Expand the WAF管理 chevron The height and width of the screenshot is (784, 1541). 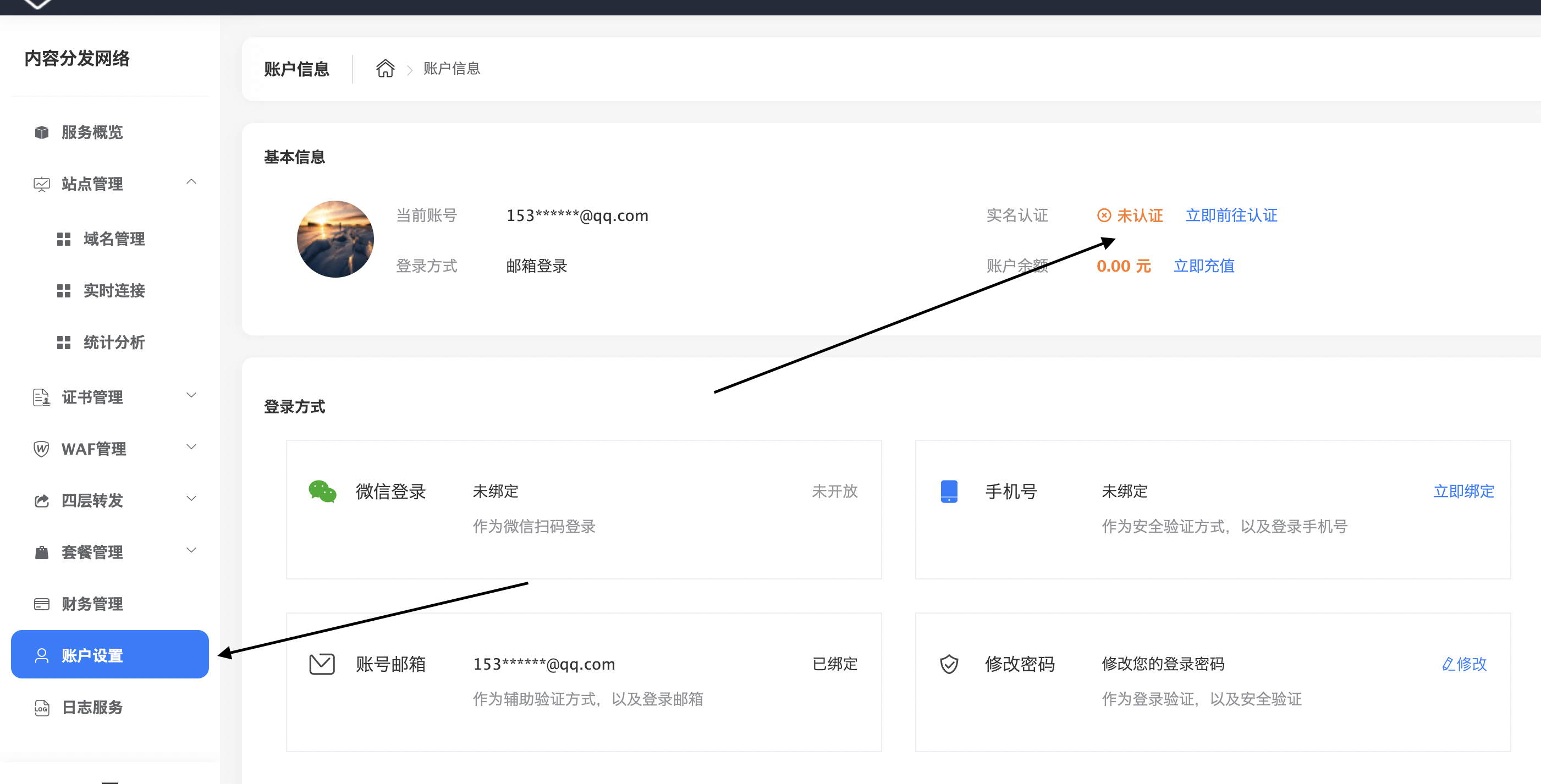pyautogui.click(x=191, y=447)
